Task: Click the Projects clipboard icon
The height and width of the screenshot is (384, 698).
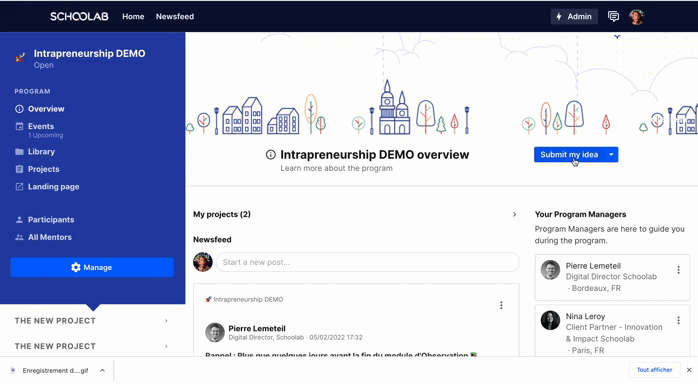Action: tap(19, 169)
